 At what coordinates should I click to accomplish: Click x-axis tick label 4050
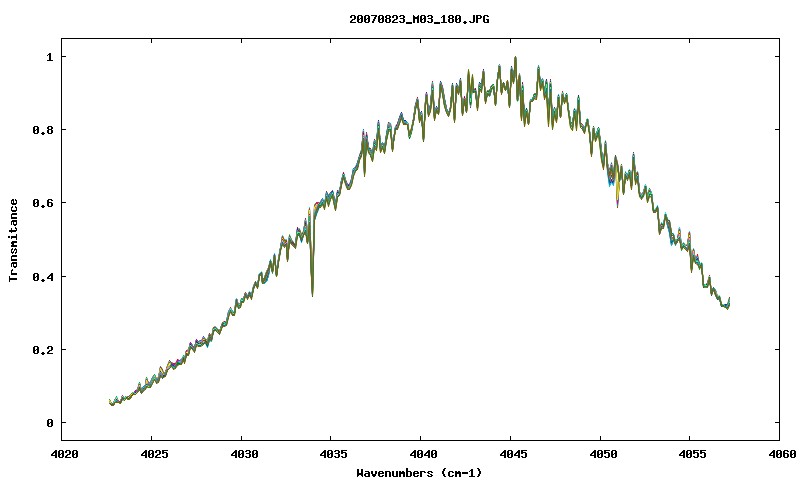[602, 454]
